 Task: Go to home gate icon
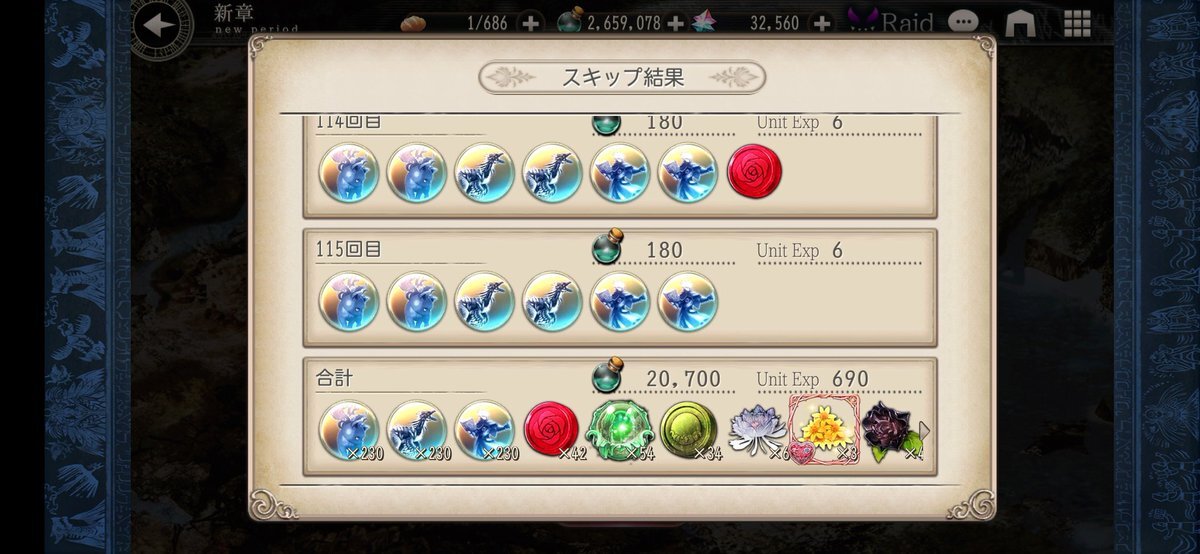pos(1019,22)
